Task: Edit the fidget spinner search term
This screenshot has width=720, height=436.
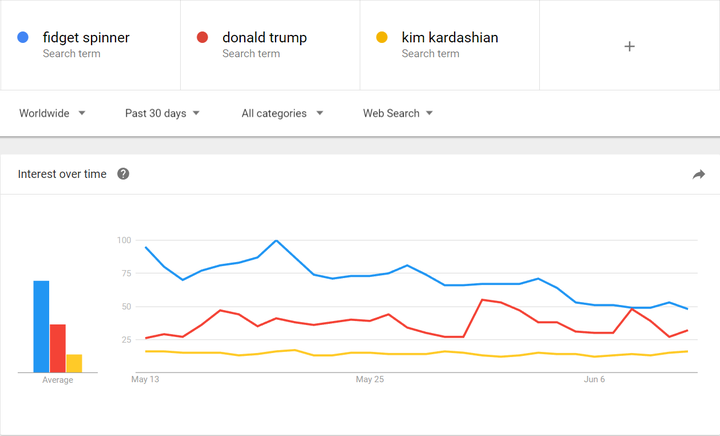Action: (x=86, y=38)
